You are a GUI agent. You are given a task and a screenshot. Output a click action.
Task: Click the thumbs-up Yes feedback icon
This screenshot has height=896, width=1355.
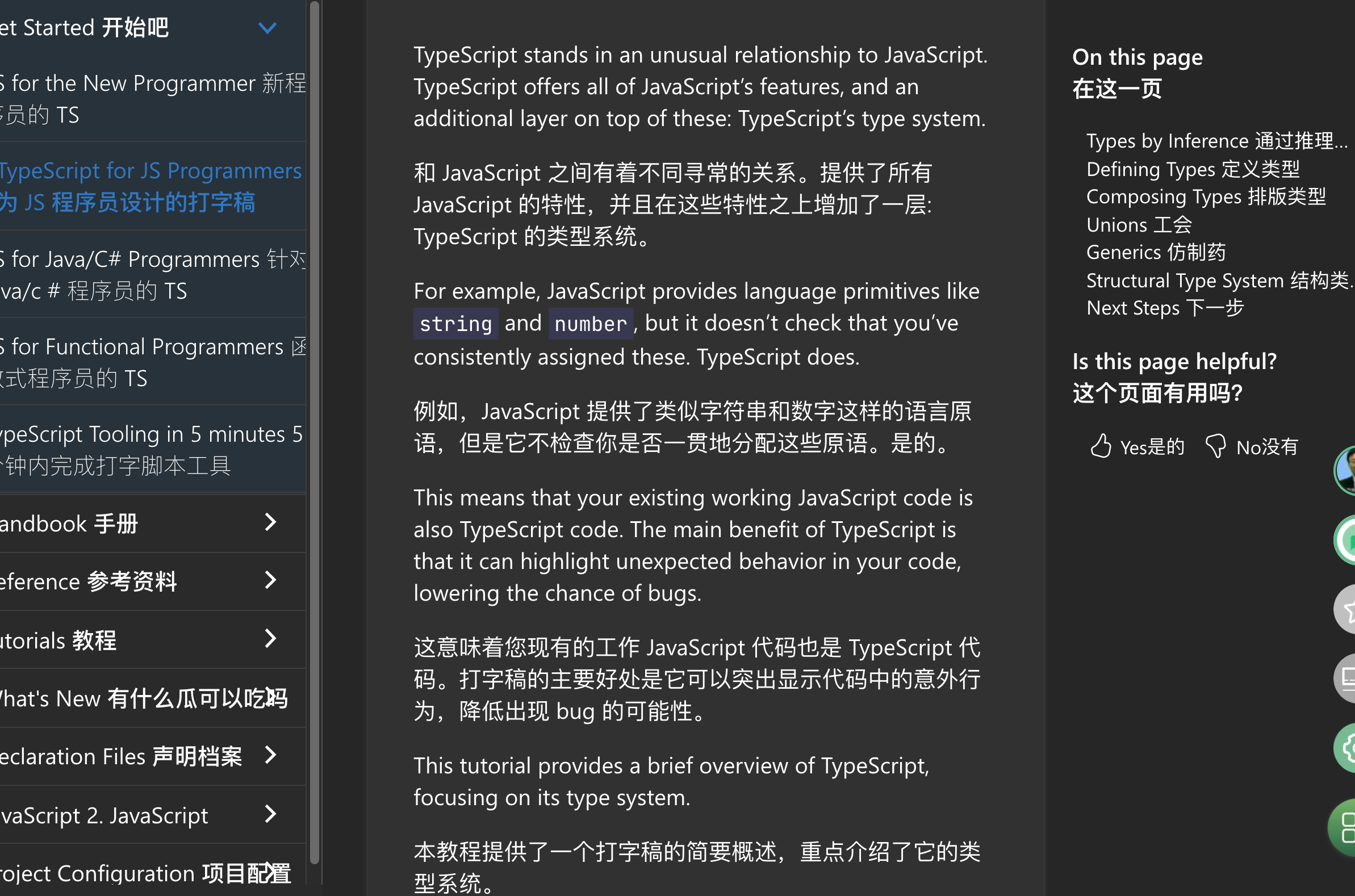click(x=1101, y=446)
